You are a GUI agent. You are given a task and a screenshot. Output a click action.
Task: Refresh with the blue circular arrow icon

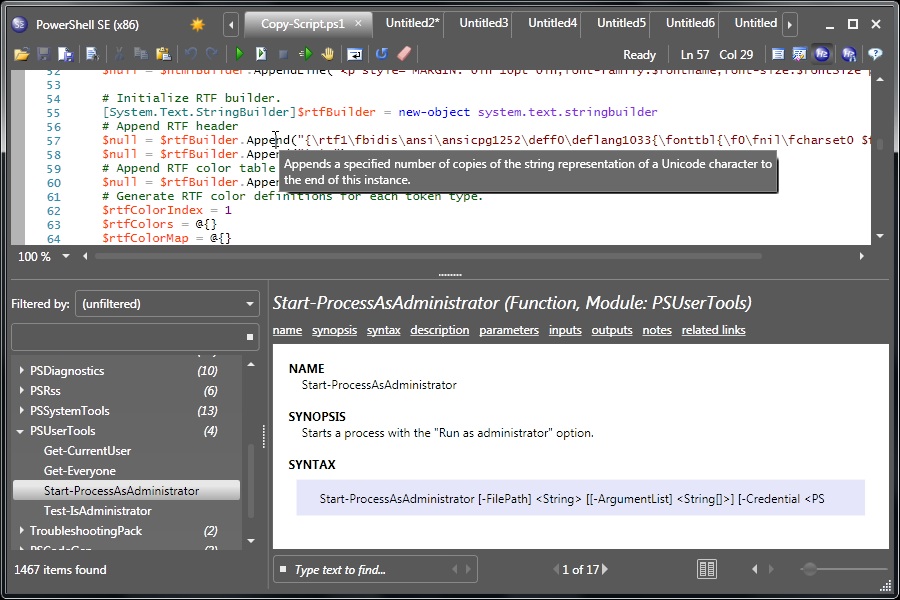tap(382, 54)
